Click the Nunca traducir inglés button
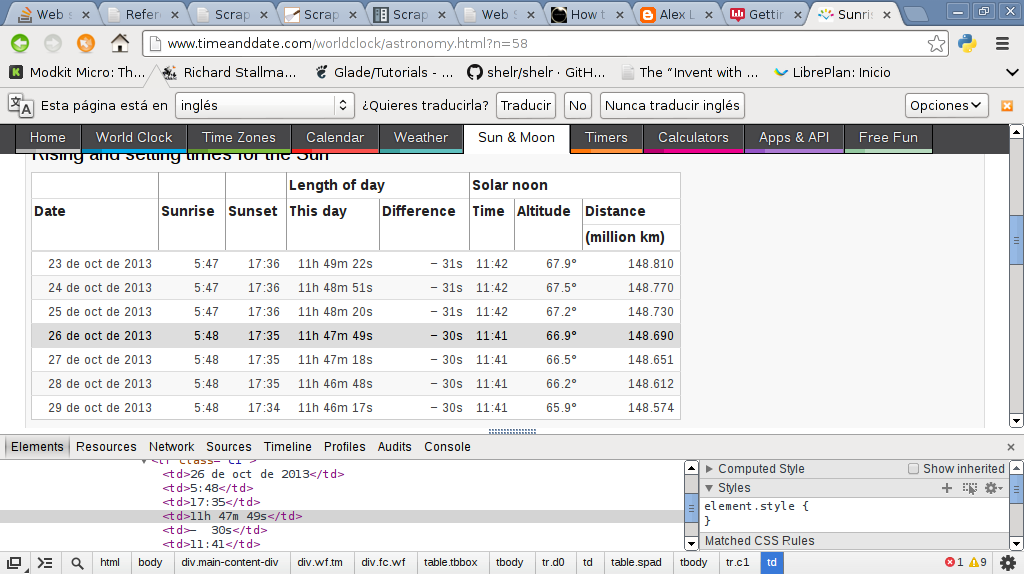1024x574 pixels. coord(673,105)
